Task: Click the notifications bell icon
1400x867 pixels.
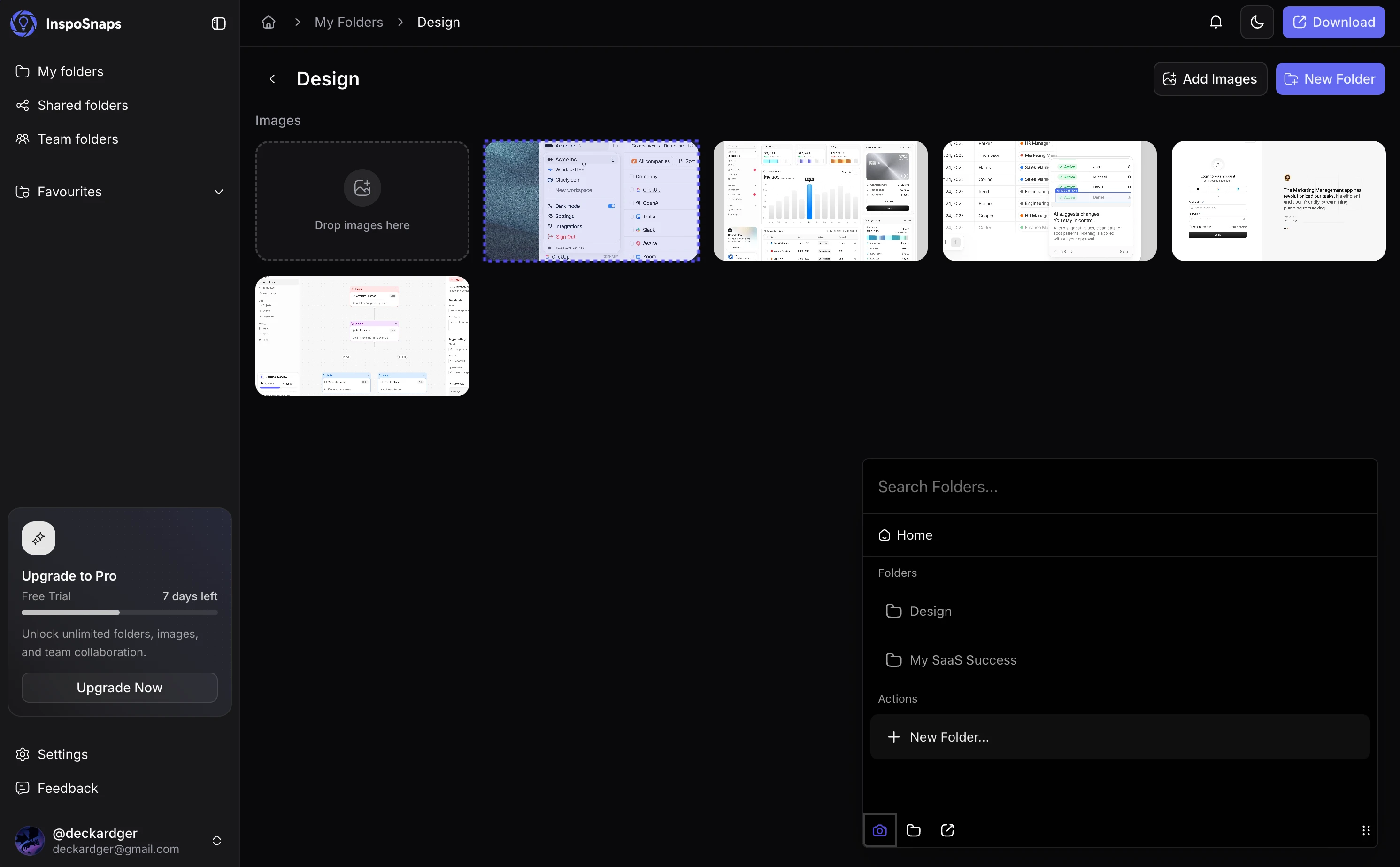Action: tap(1215, 23)
